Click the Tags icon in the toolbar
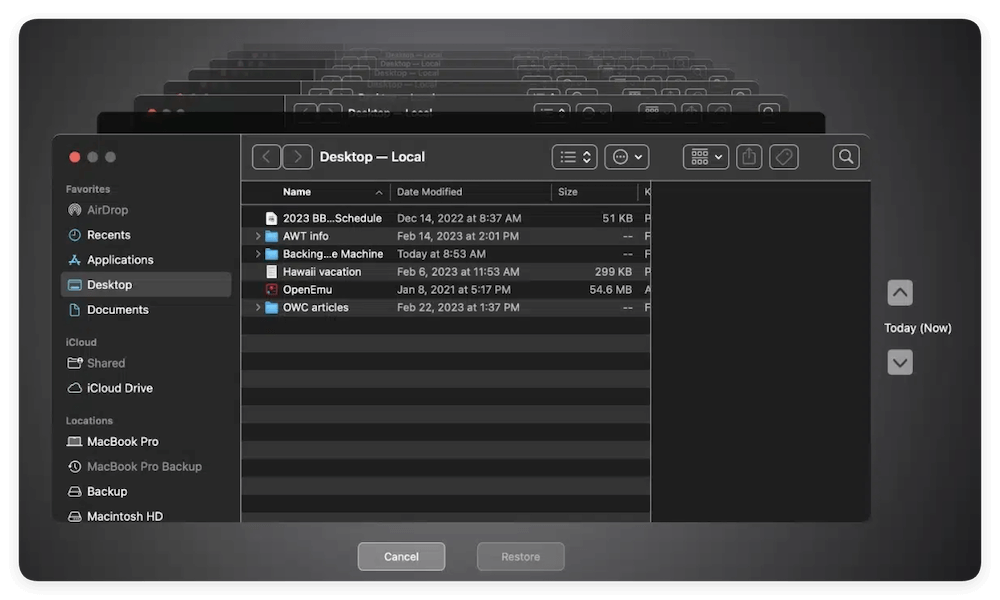 click(x=784, y=156)
